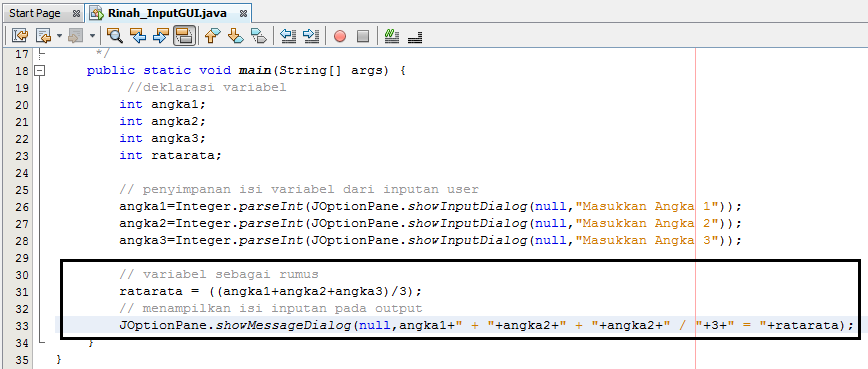This screenshot has width=868, height=369.
Task: Find the previous occurrence
Action: pyautogui.click(x=138, y=36)
